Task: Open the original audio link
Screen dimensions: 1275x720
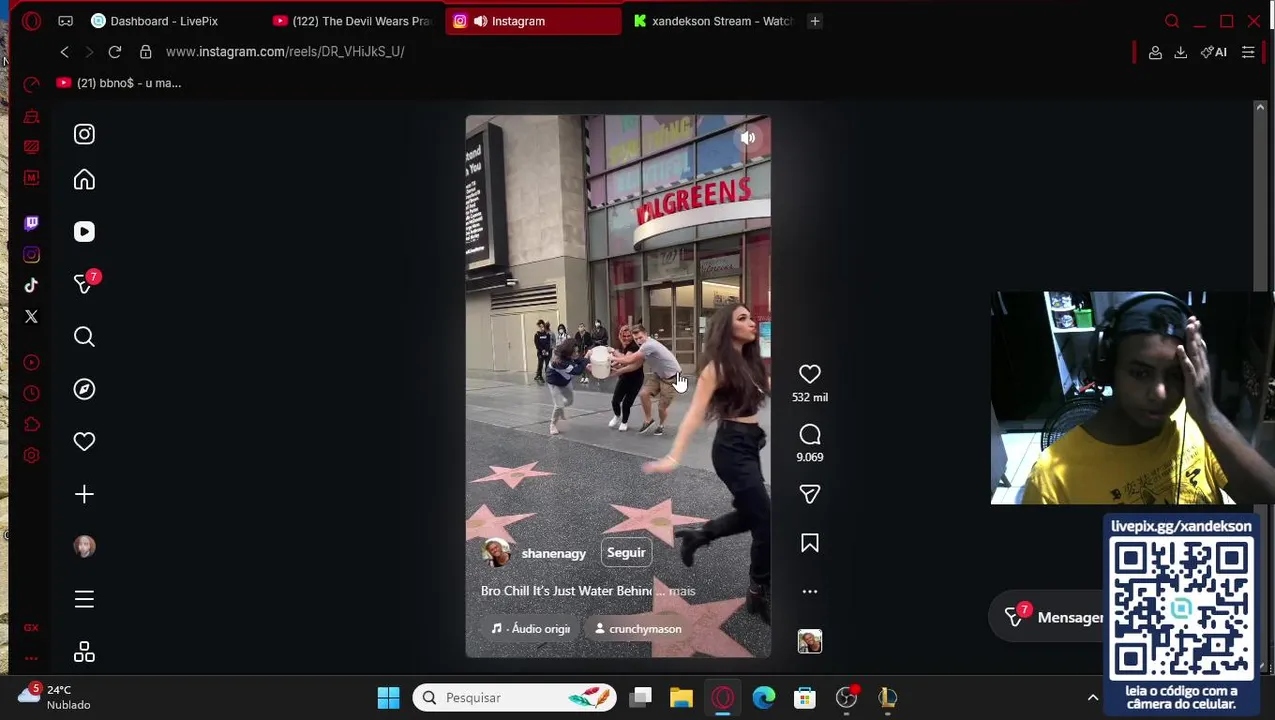Action: 531,629
